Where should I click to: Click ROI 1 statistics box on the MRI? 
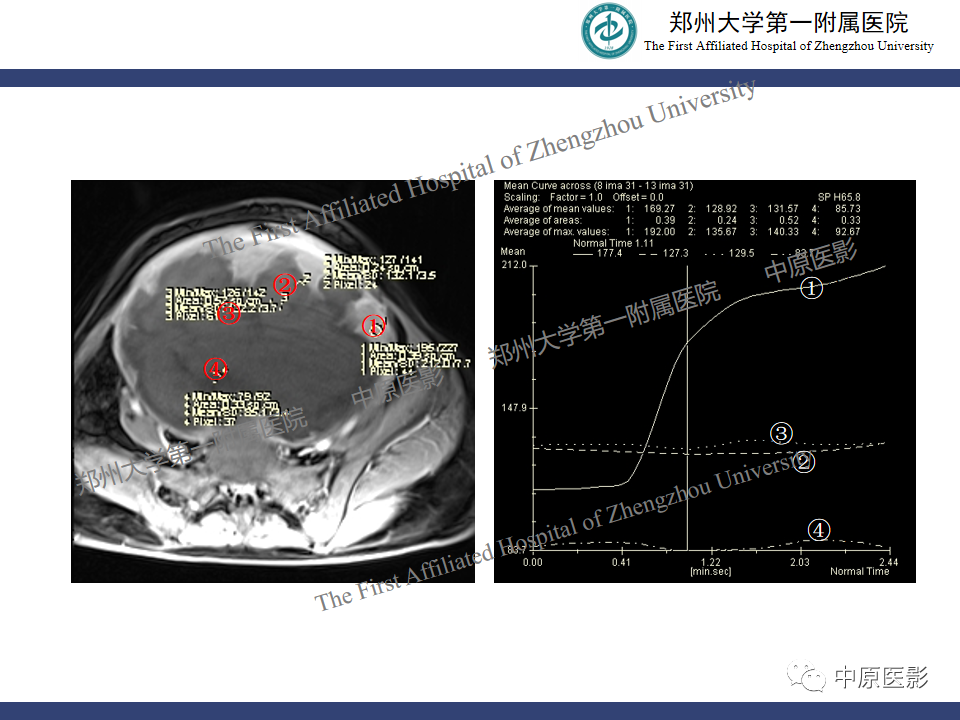point(416,359)
